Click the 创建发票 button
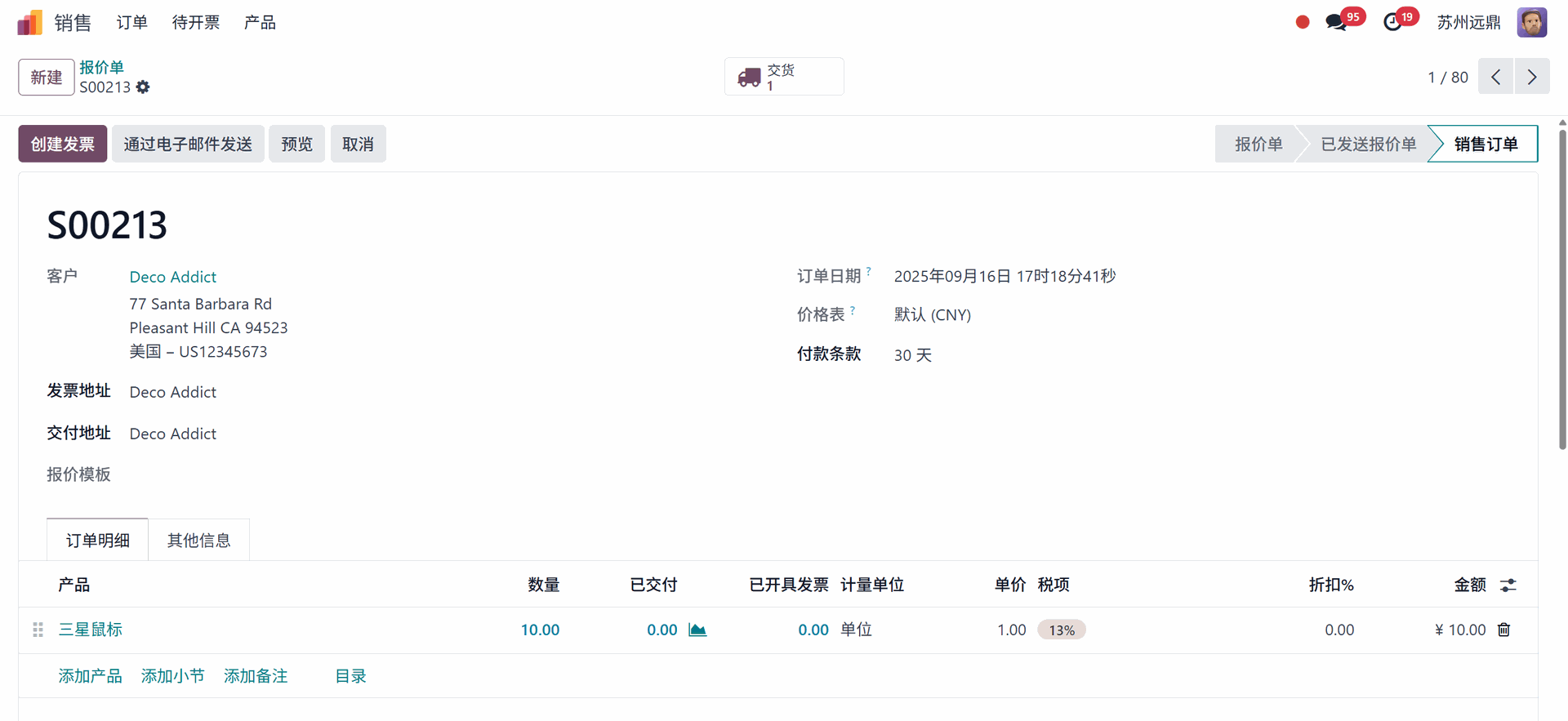The image size is (1568, 721). click(x=63, y=145)
